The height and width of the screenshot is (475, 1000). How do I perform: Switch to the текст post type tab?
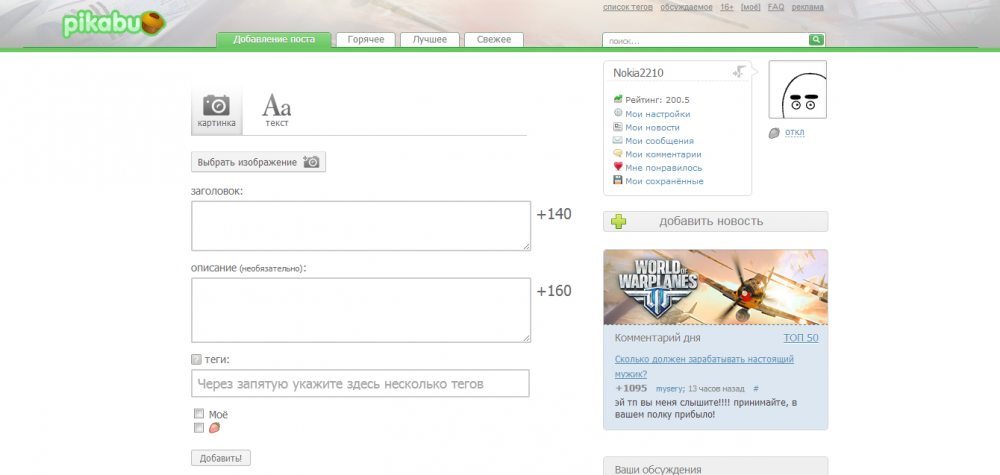click(x=277, y=110)
